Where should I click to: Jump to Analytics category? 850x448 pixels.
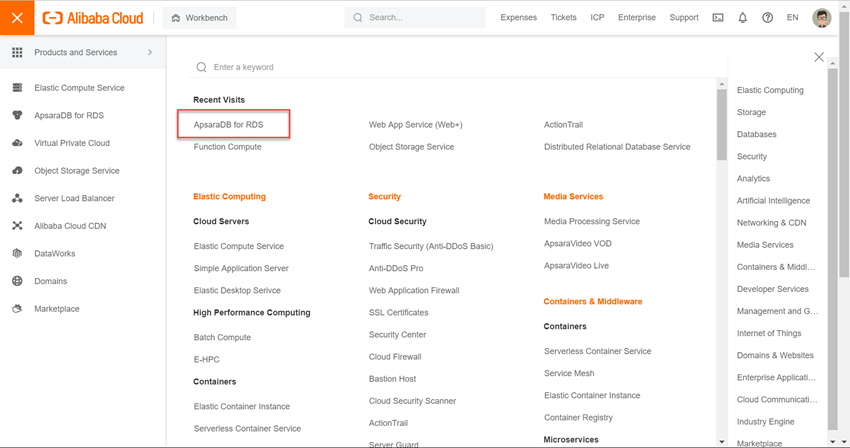(x=753, y=178)
